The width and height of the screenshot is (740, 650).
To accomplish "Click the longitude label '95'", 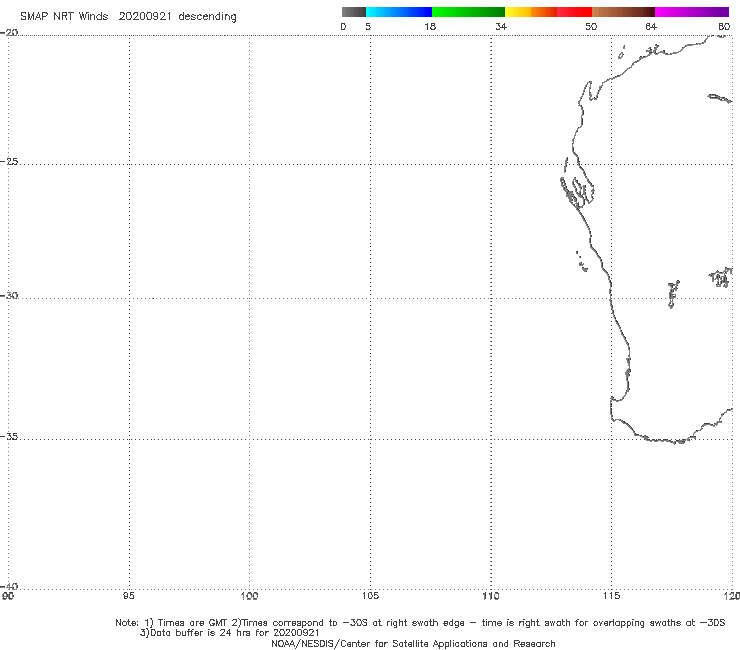I will (128, 596).
